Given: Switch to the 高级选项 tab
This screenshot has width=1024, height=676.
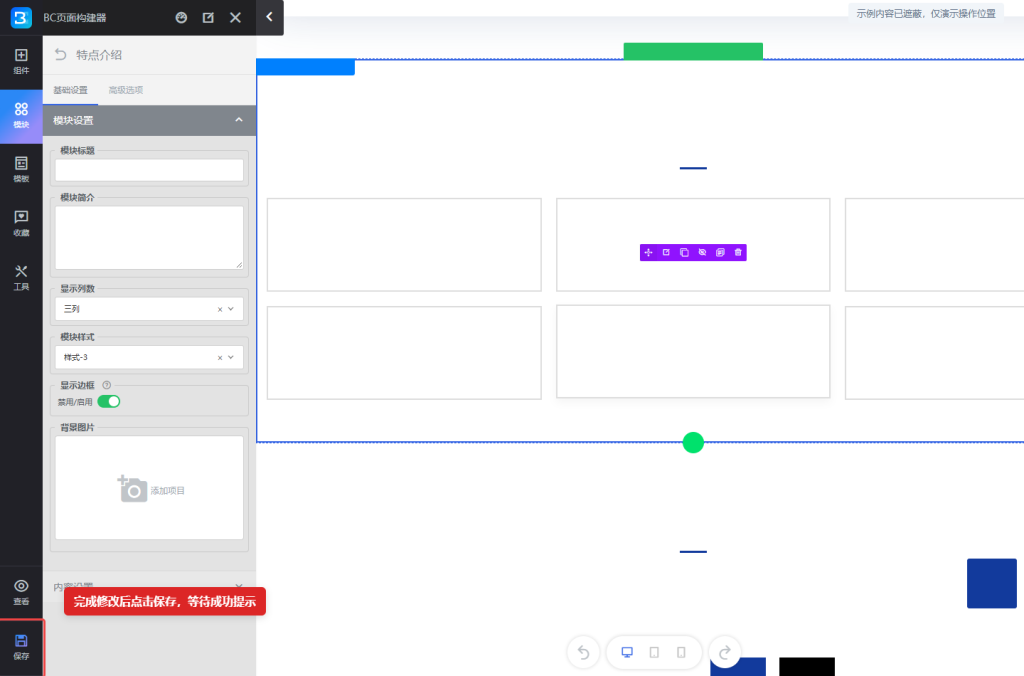Looking at the screenshot, I should pyautogui.click(x=125, y=90).
